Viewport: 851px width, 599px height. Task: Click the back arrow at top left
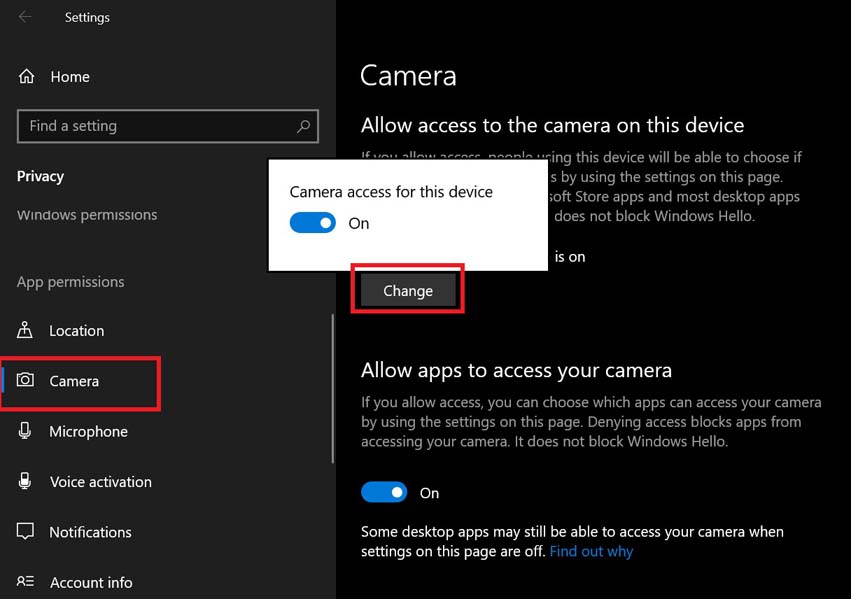click(x=24, y=15)
